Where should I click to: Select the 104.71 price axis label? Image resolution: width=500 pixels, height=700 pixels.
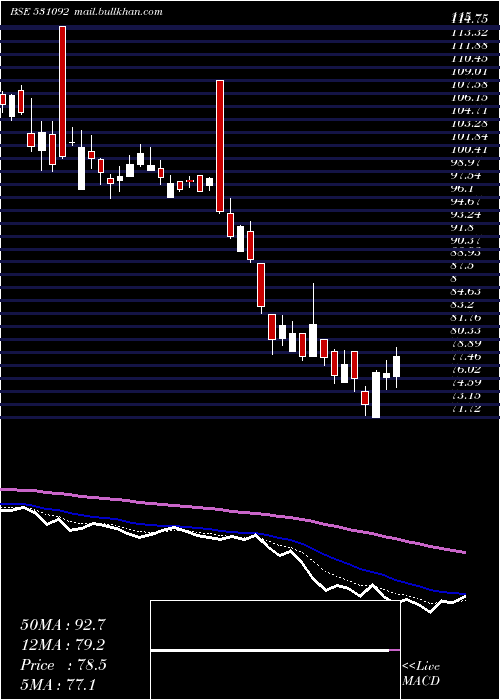pos(467,110)
